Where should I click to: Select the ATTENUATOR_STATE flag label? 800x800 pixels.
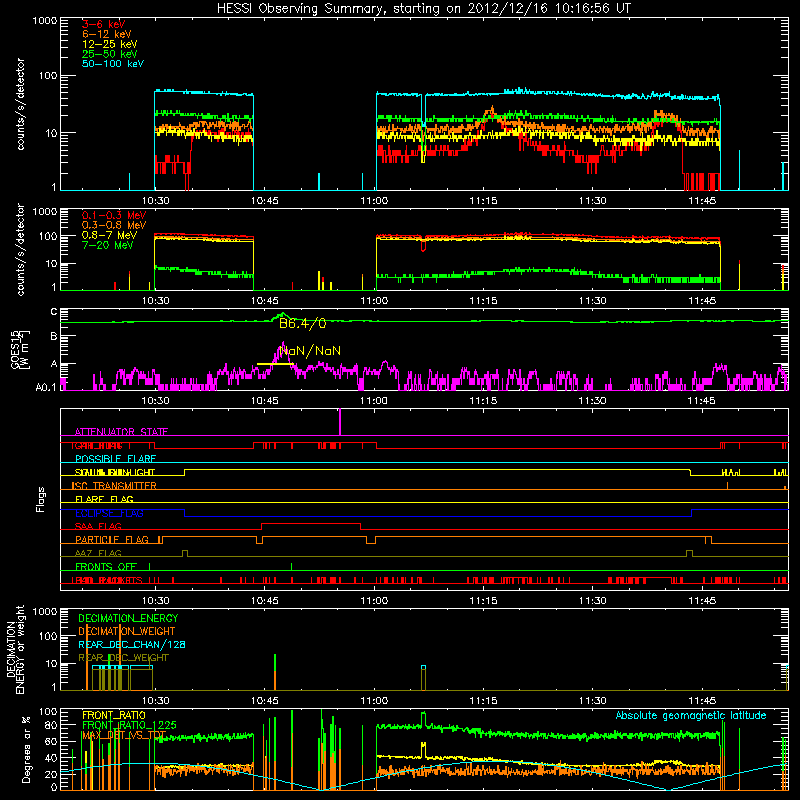121,432
